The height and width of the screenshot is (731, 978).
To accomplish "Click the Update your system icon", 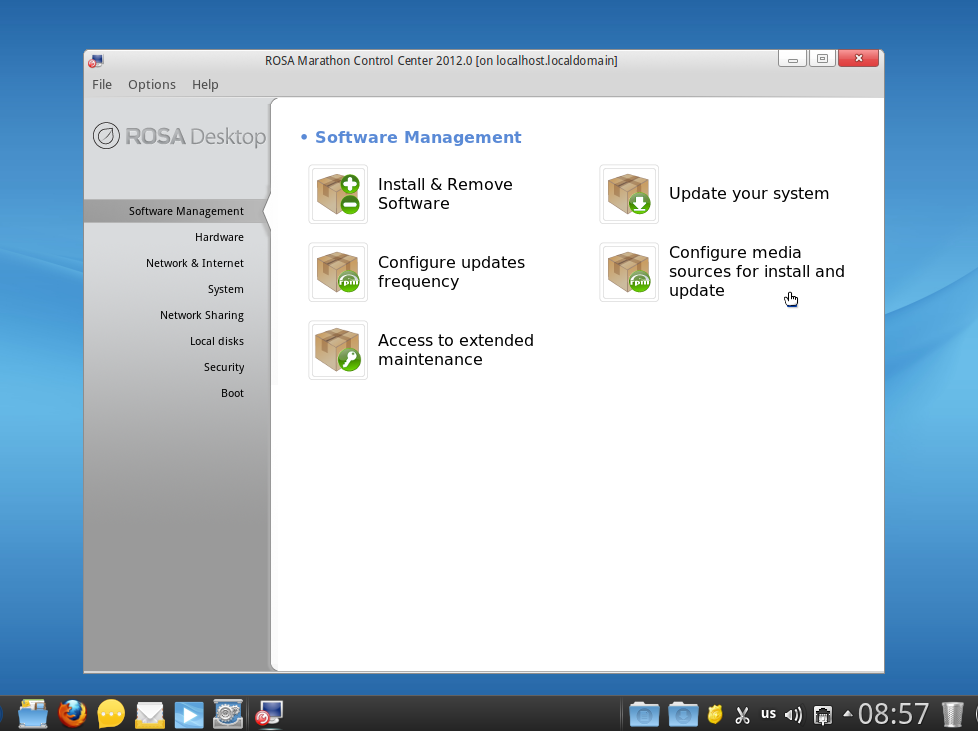I will pyautogui.click(x=629, y=194).
